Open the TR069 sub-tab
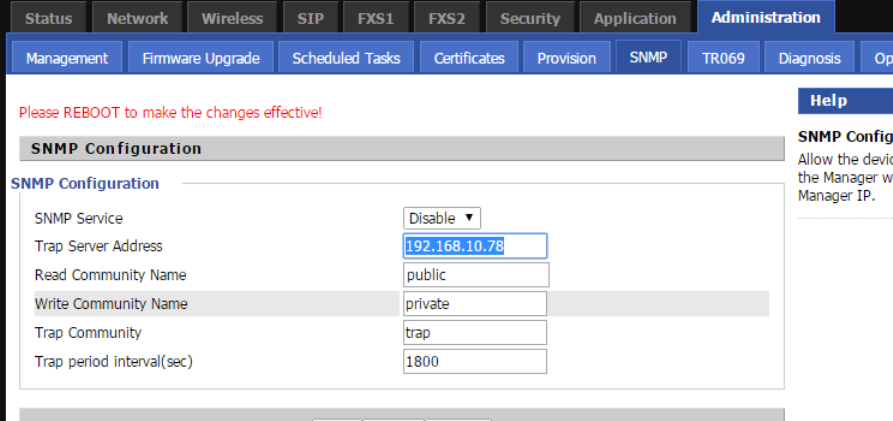The height and width of the screenshot is (421, 893). point(723,58)
